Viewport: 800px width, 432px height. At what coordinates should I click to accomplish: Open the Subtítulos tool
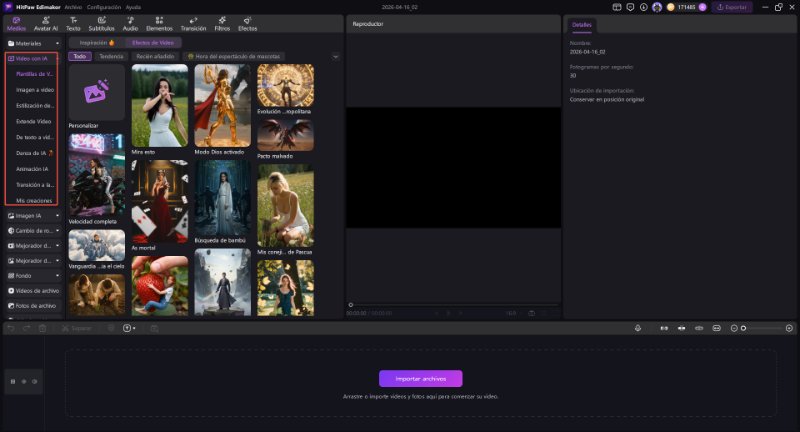click(x=102, y=24)
